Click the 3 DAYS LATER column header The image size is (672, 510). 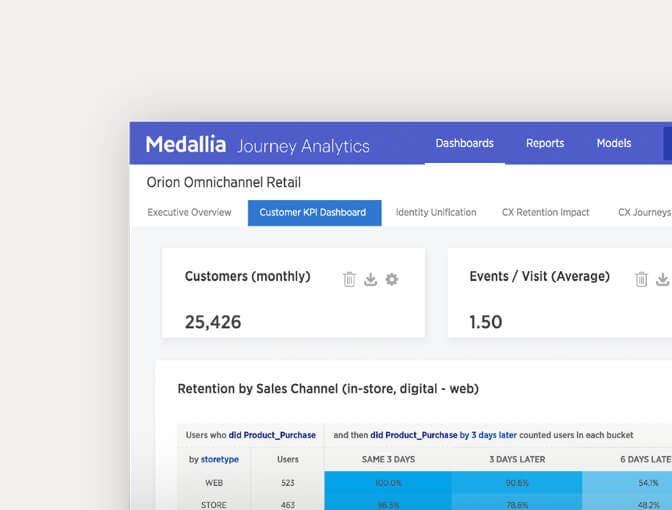click(517, 459)
